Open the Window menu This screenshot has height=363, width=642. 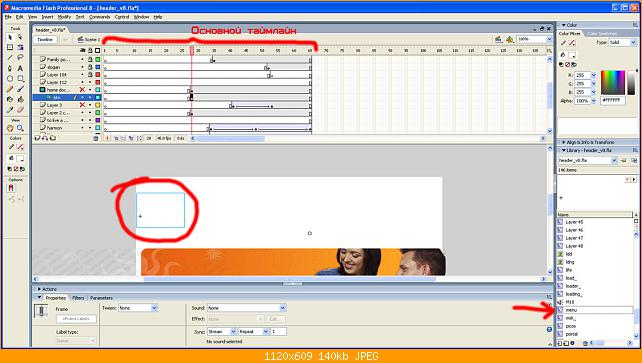(141, 17)
